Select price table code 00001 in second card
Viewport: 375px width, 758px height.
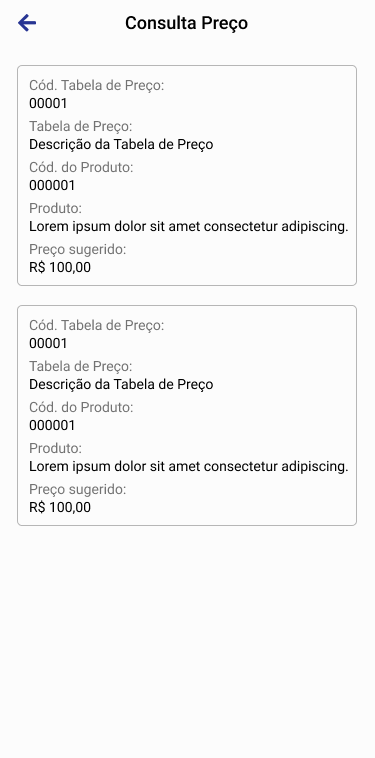pyautogui.click(x=48, y=344)
